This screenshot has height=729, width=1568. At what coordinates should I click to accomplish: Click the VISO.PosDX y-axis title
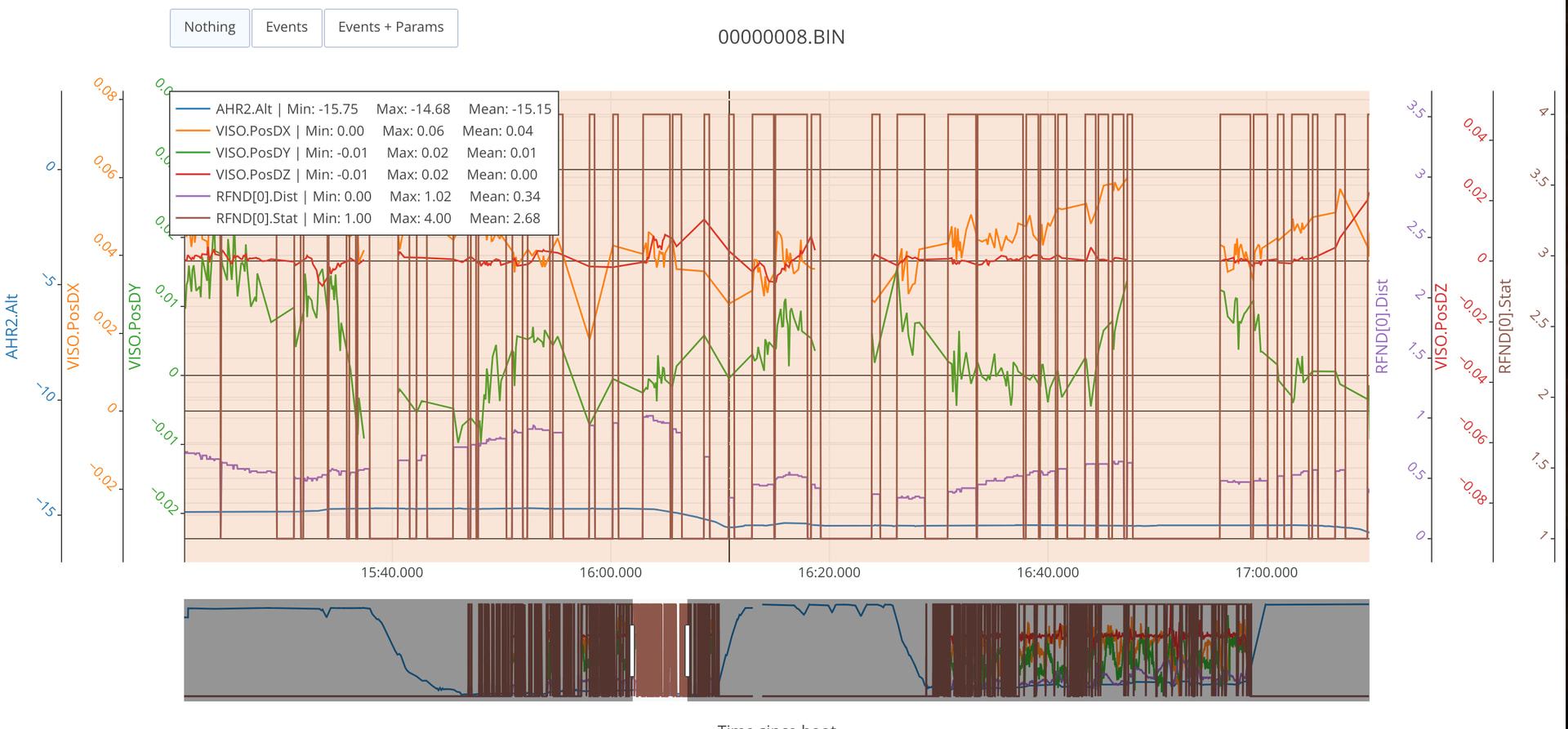point(73,327)
